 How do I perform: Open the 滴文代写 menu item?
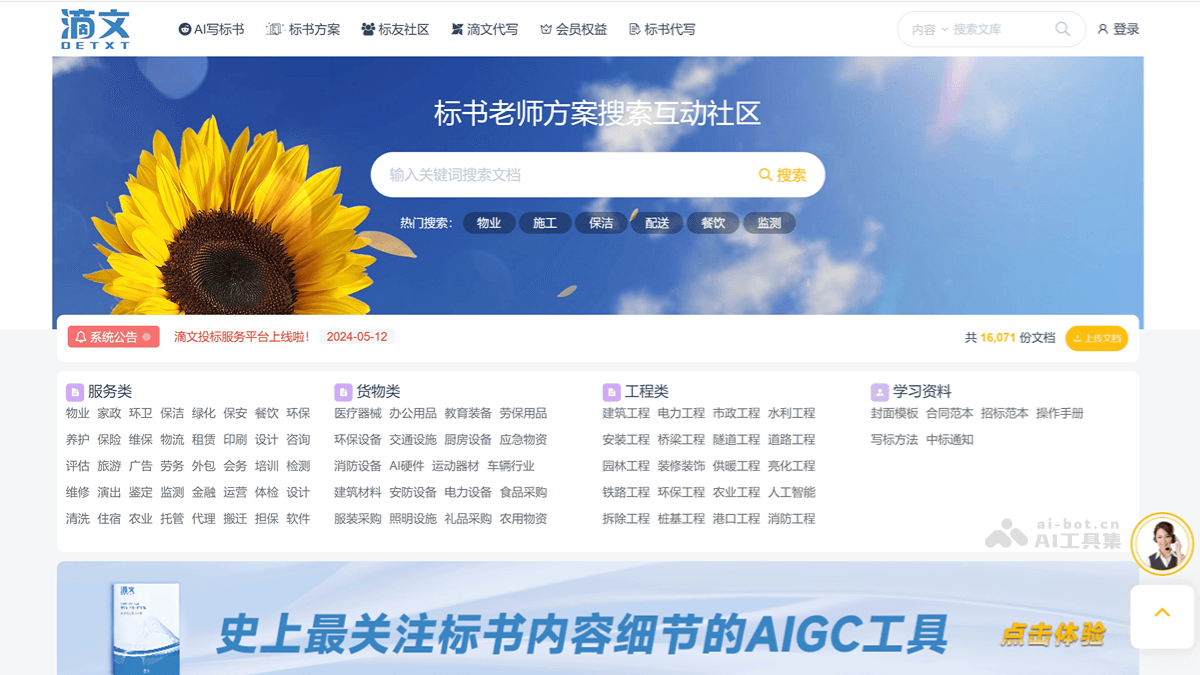pos(485,29)
